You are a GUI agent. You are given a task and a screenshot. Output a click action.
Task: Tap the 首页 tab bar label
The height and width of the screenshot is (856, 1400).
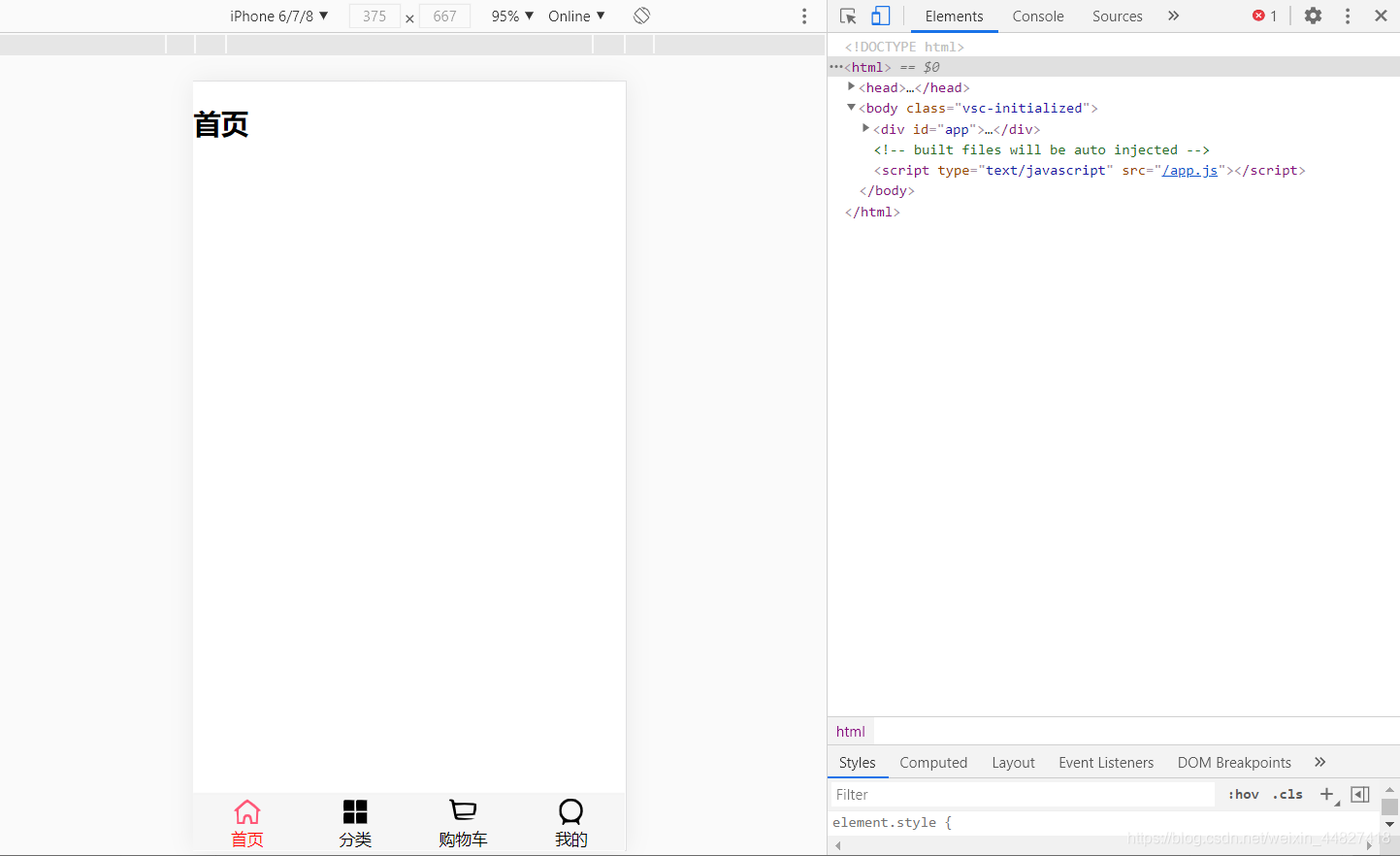point(247,840)
